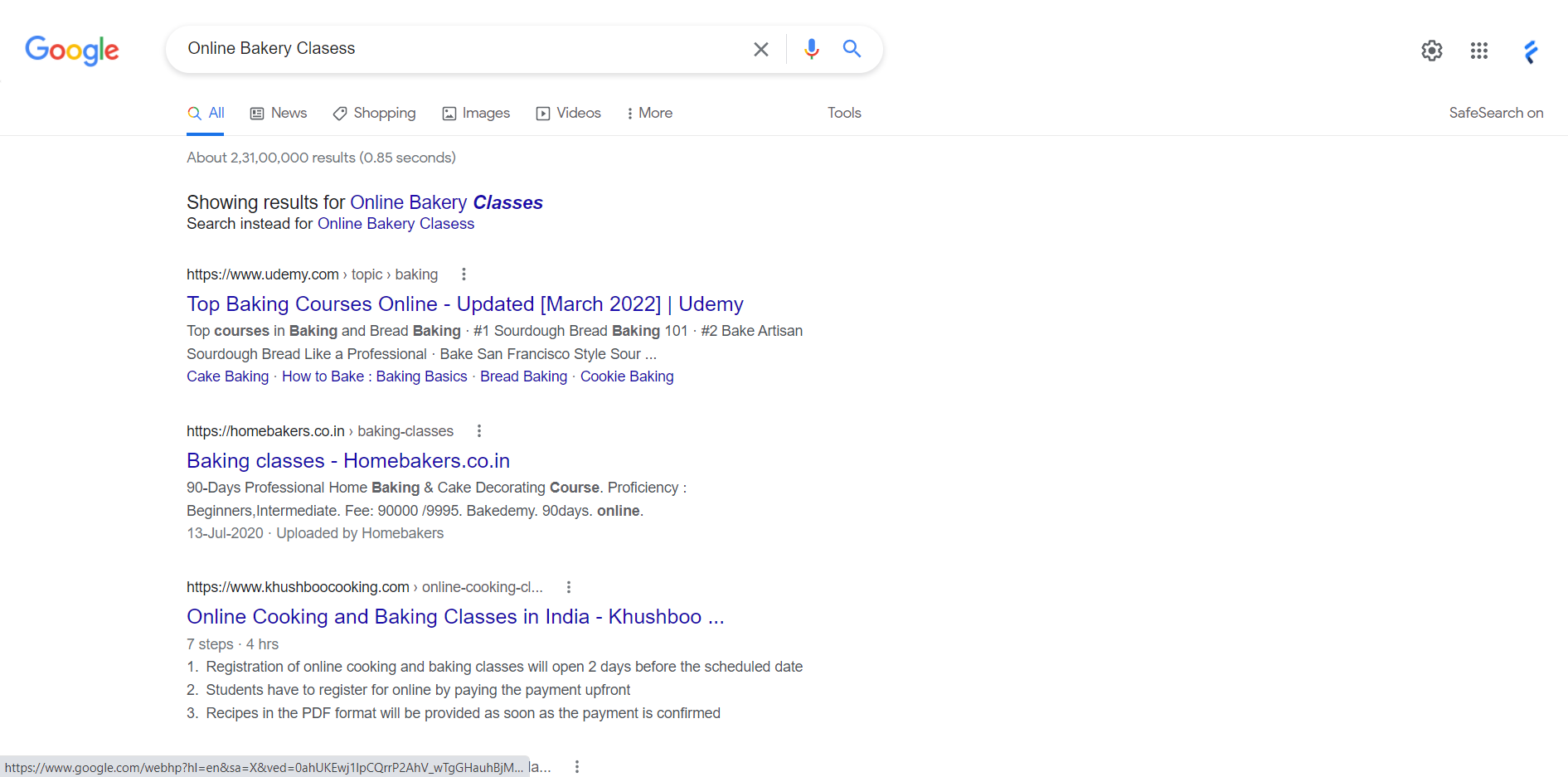
Task: Click step 2 Students have to register text
Action: (x=418, y=690)
